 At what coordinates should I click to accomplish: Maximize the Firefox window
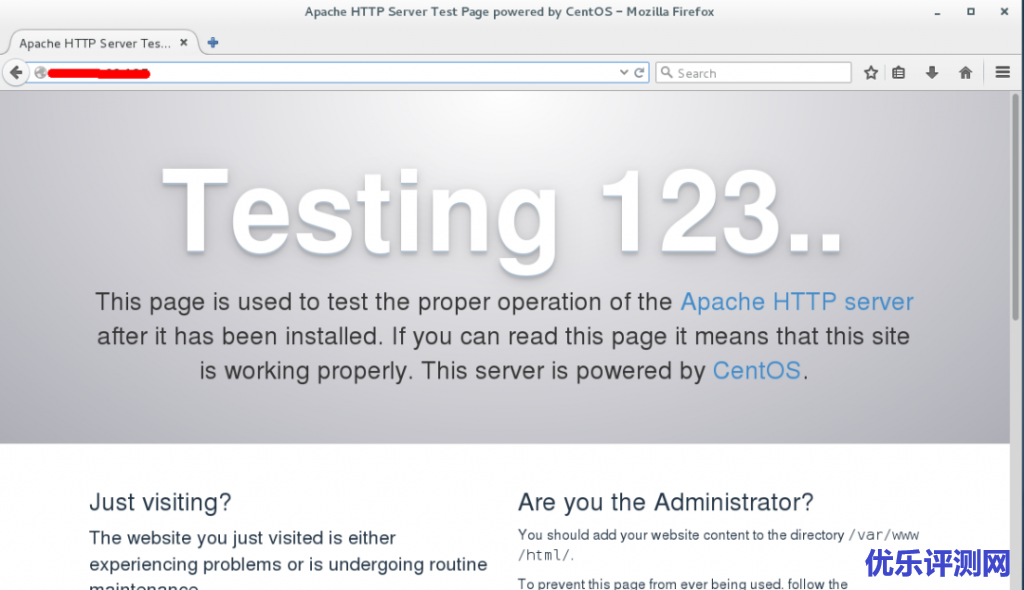tap(970, 12)
